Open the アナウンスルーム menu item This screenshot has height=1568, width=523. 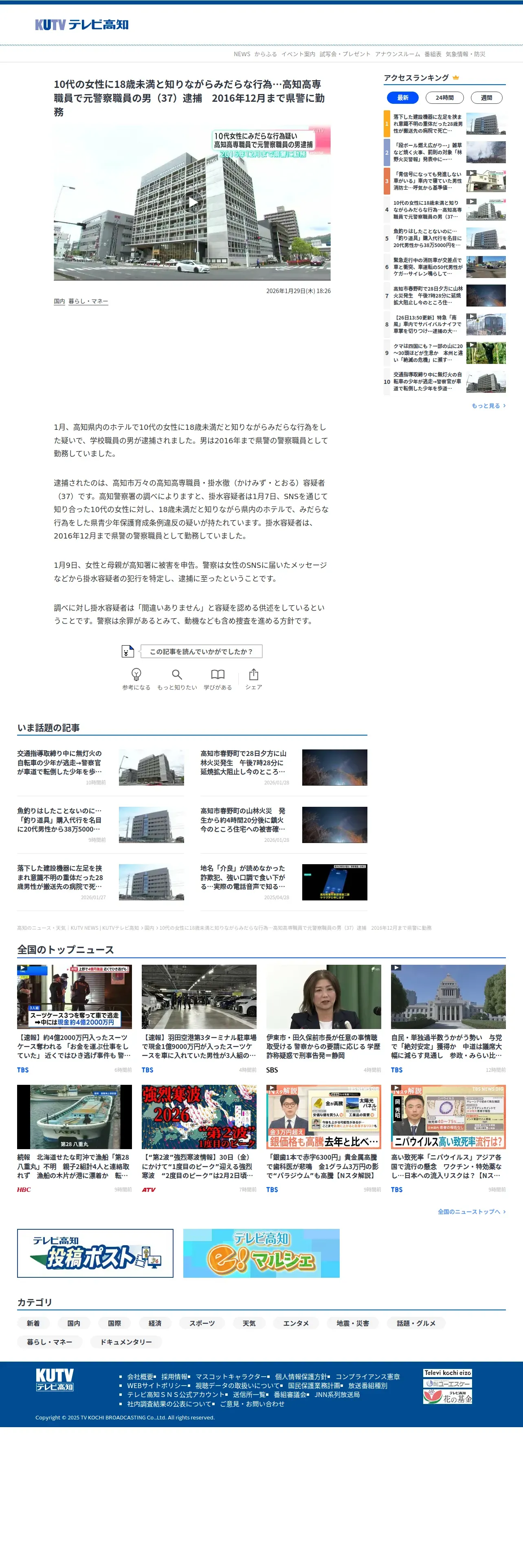point(398,54)
